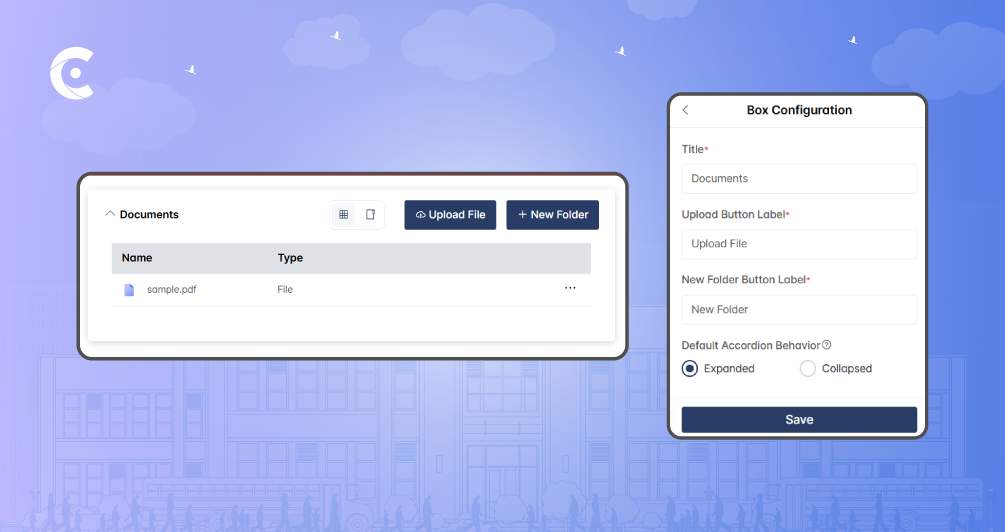This screenshot has width=1005, height=532.
Task: Select the Expanded radio option
Action: coord(690,369)
